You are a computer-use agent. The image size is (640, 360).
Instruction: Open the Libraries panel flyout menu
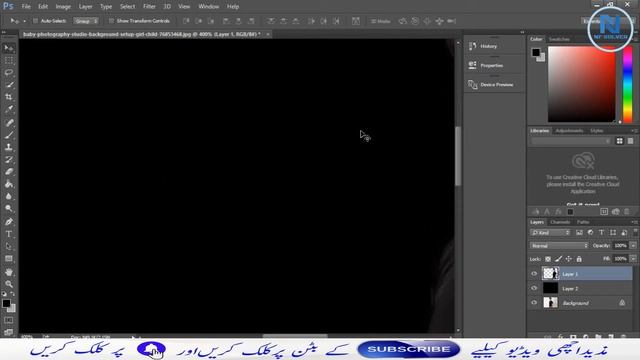click(634, 131)
